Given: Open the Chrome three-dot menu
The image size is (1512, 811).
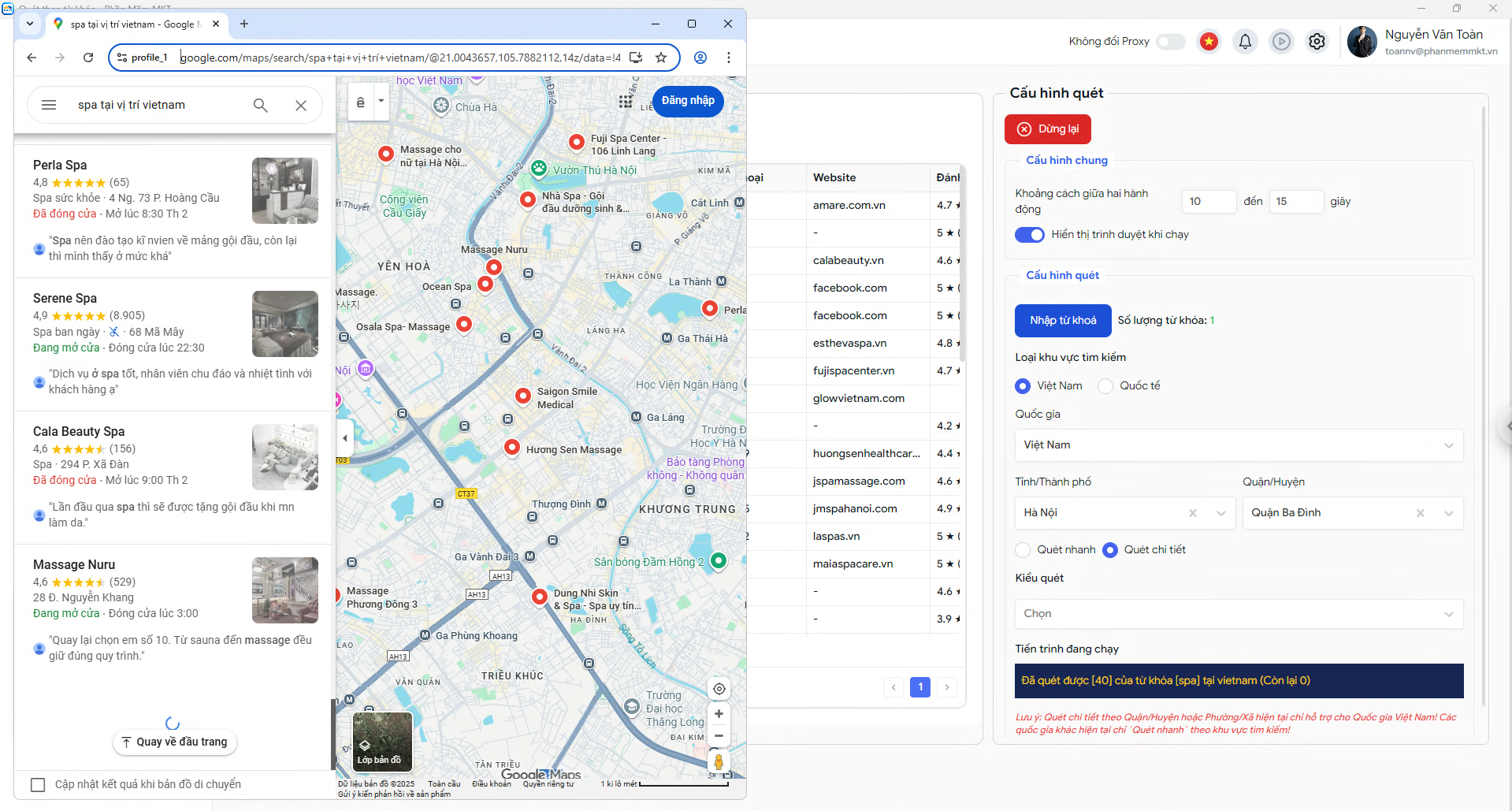Looking at the screenshot, I should (729, 58).
